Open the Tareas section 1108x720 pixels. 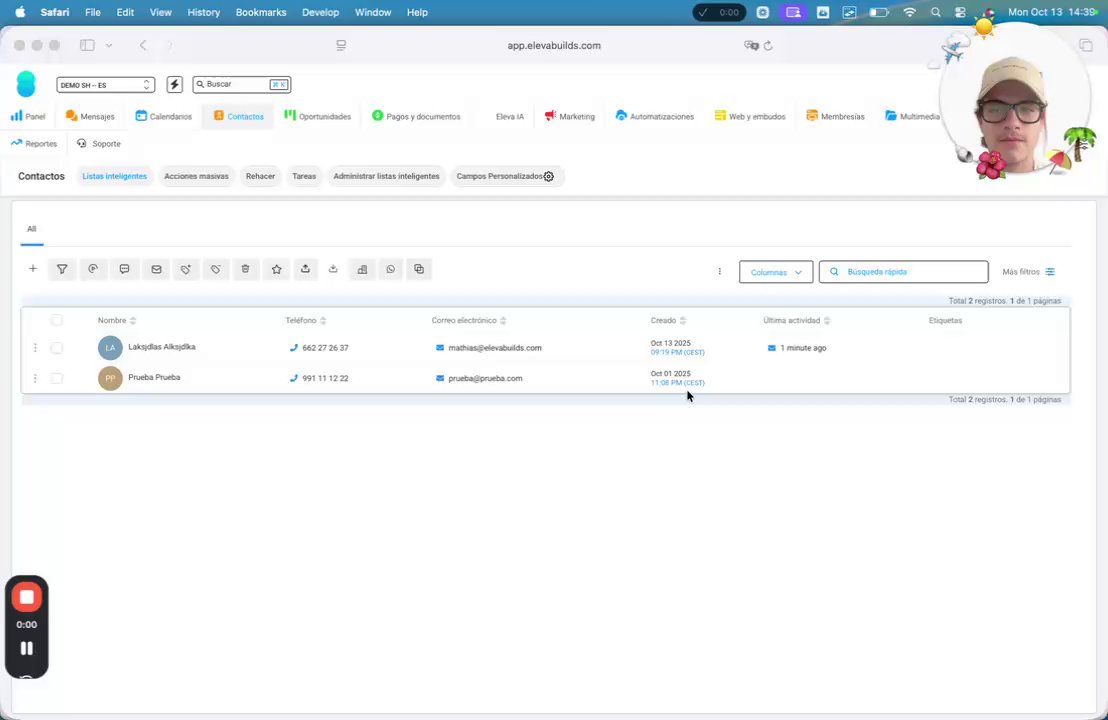click(x=304, y=176)
